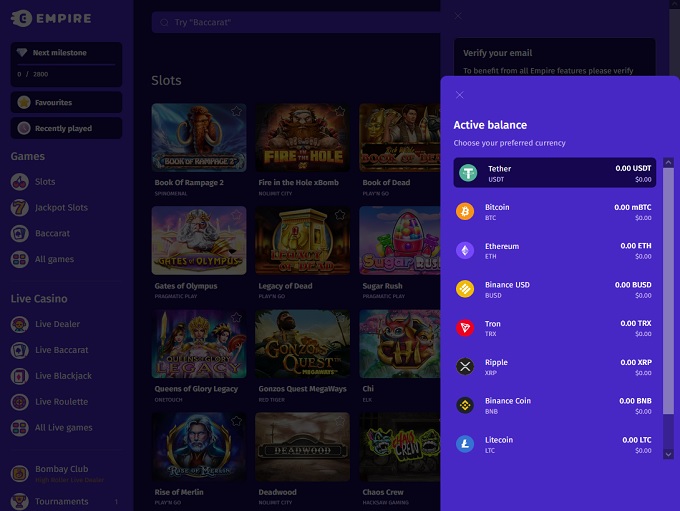This screenshot has width=680, height=511.
Task: Click the 0.00 BNB balance value
Action: point(635,401)
